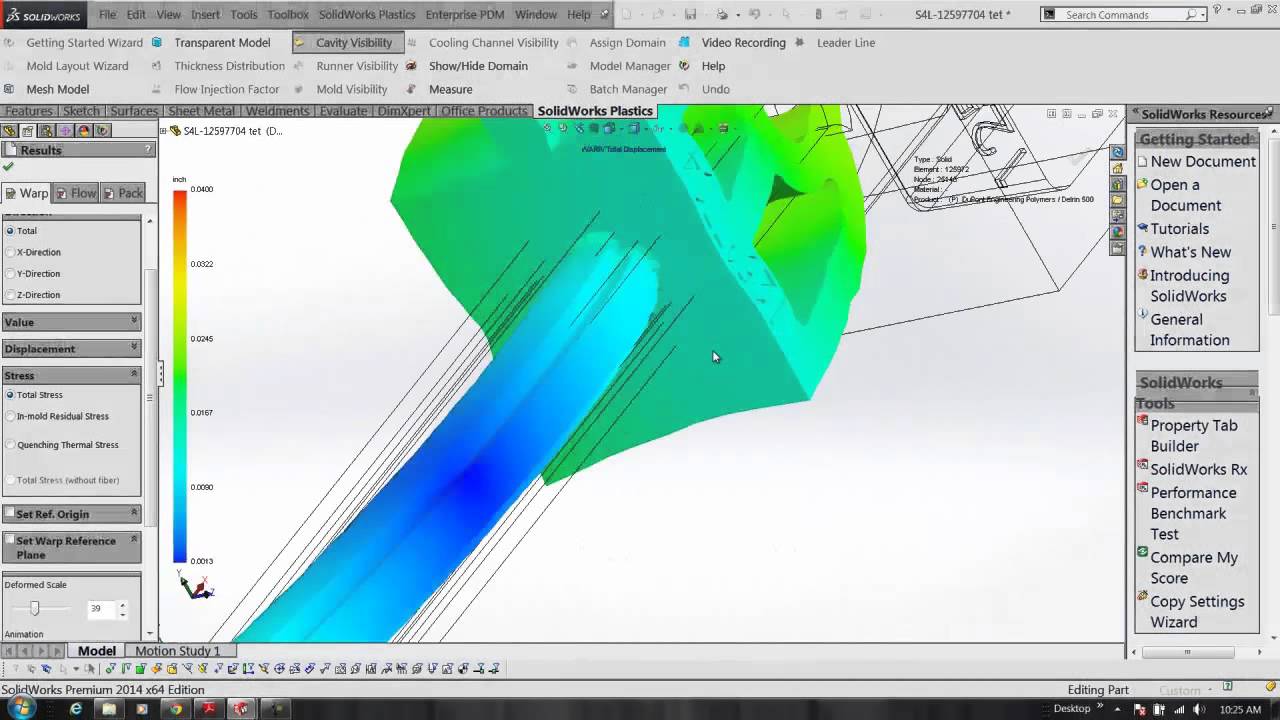Select the Y-Direction radio button
The width and height of the screenshot is (1280, 720).
10,273
